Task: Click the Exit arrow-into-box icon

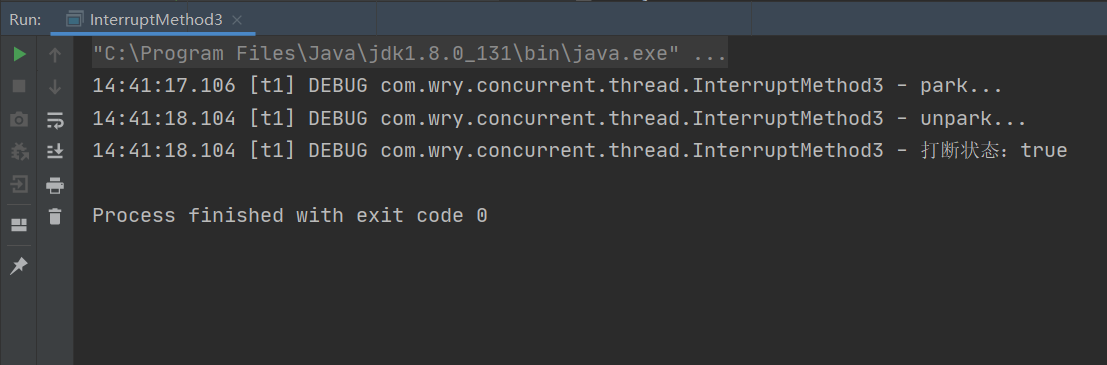Action: (19, 185)
